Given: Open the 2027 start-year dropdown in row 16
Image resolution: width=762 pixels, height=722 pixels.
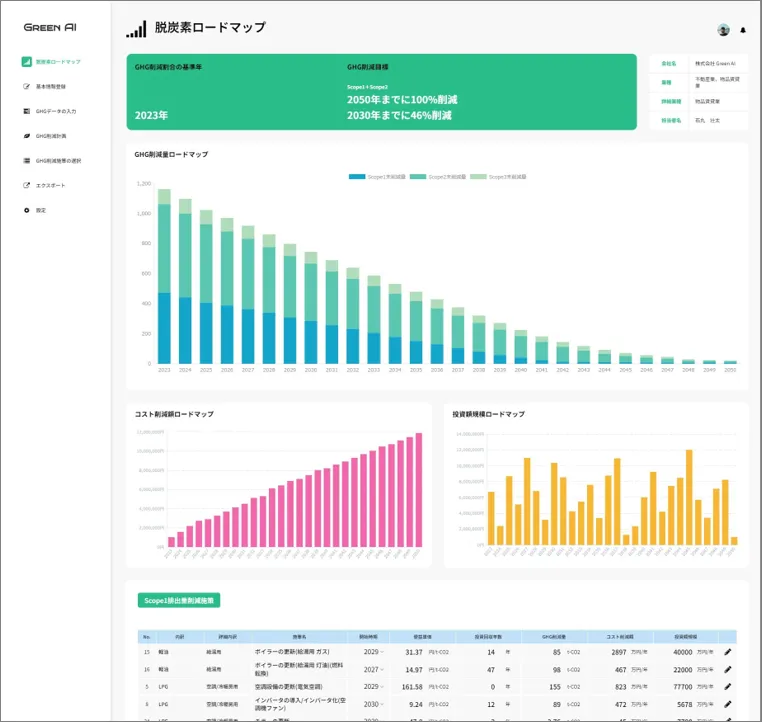Looking at the screenshot, I should click(373, 670).
